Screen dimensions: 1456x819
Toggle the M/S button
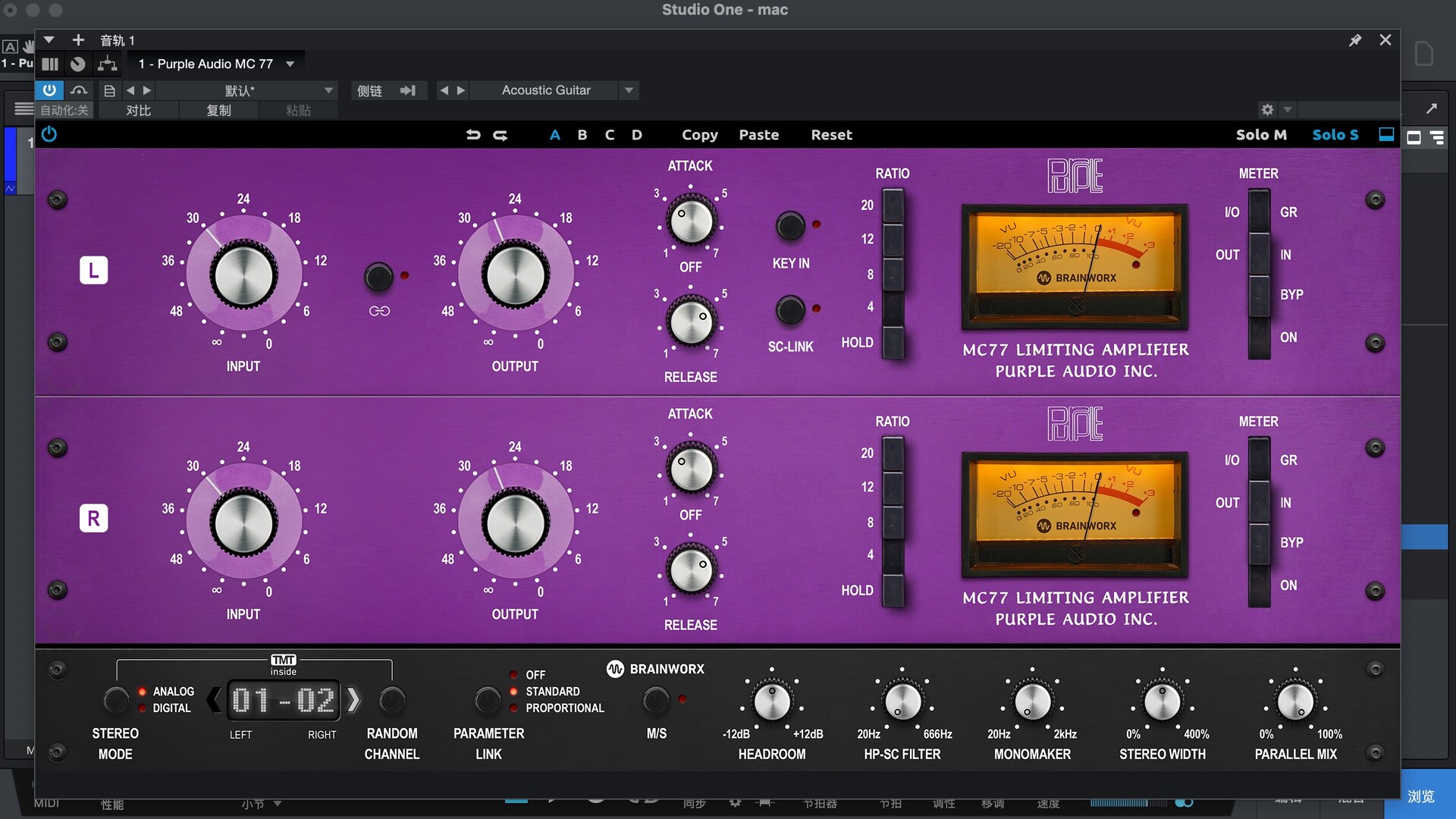(x=656, y=700)
